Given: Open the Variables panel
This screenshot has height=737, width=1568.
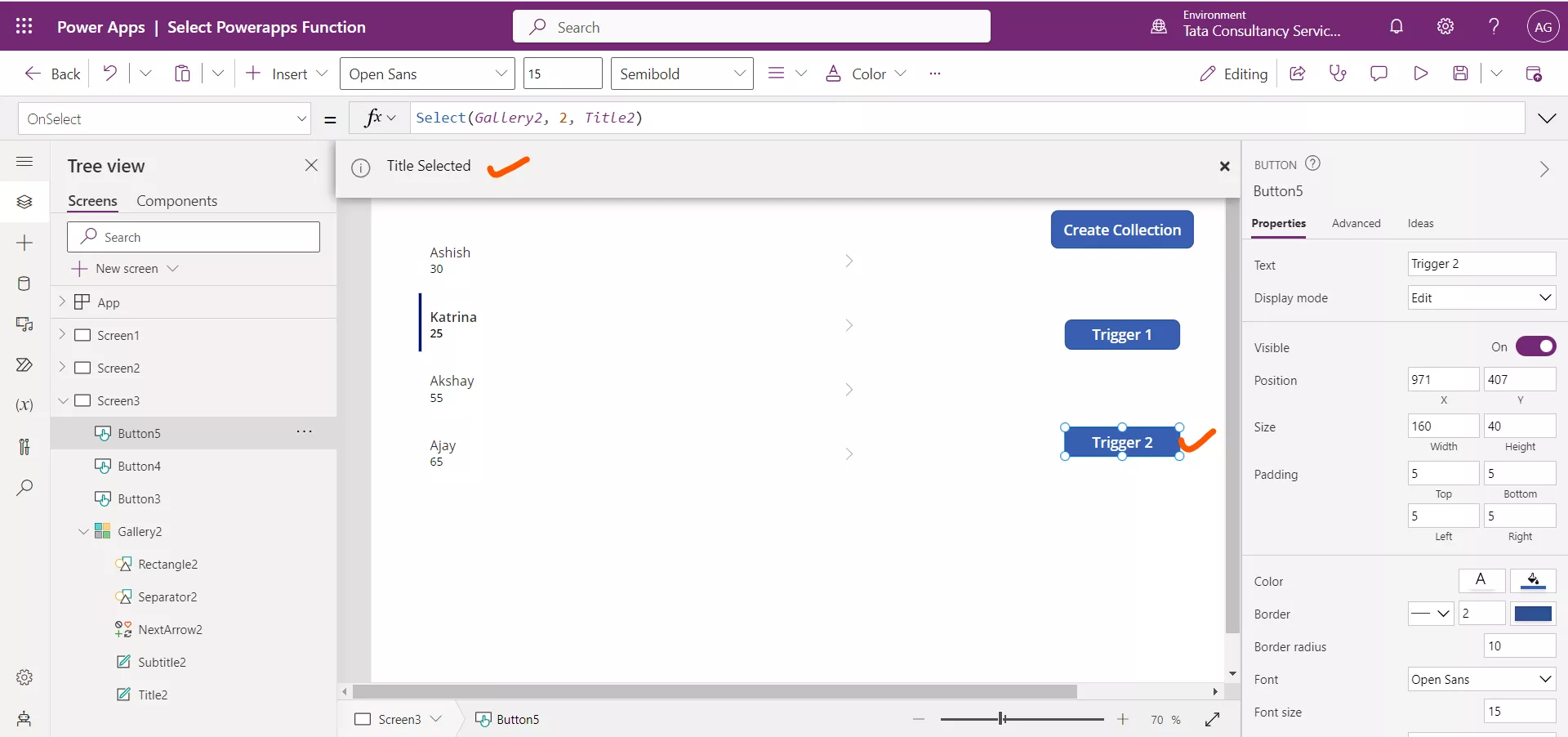Looking at the screenshot, I should pos(24,405).
